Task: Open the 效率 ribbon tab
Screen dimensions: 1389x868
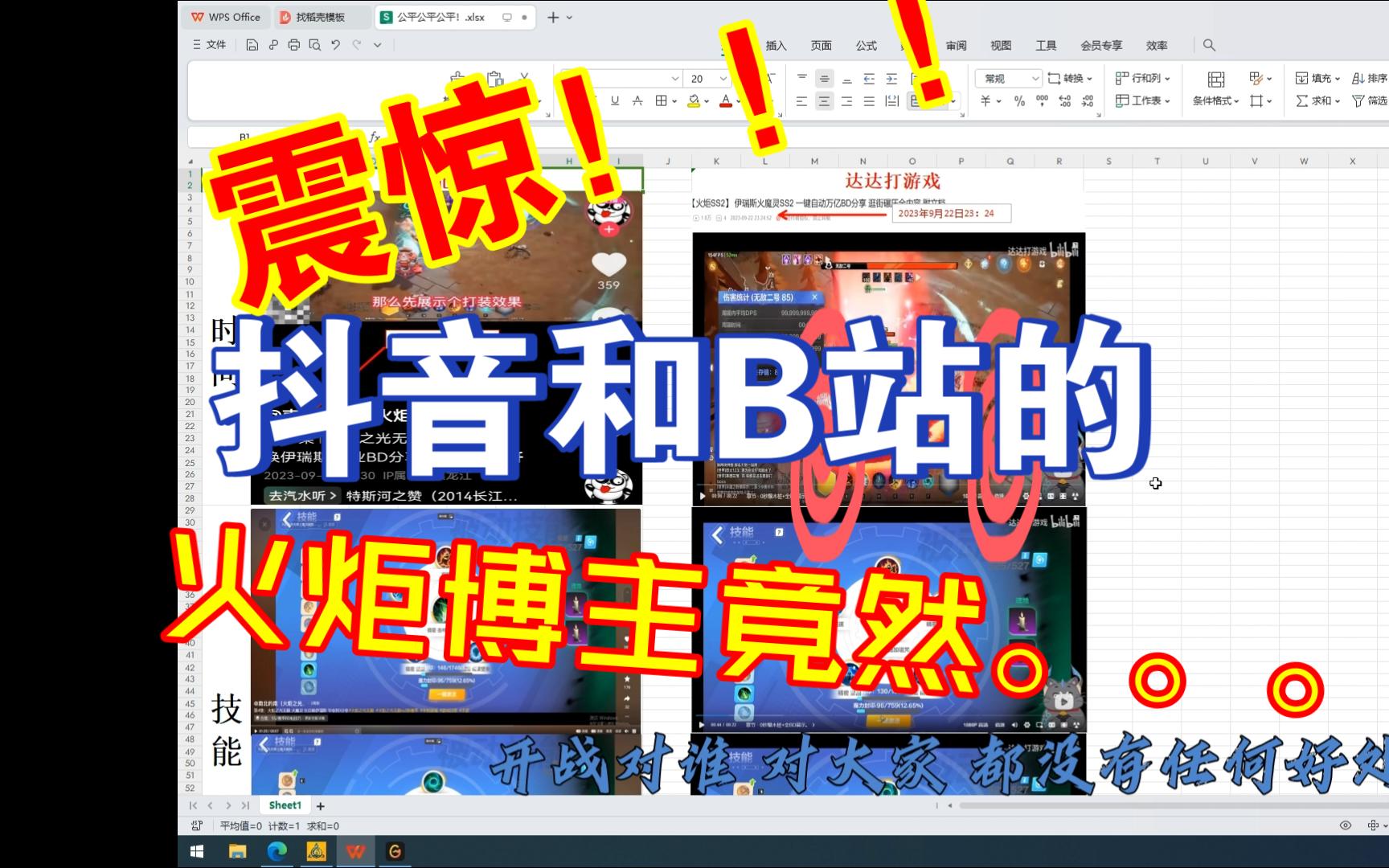Action: [x=1157, y=46]
